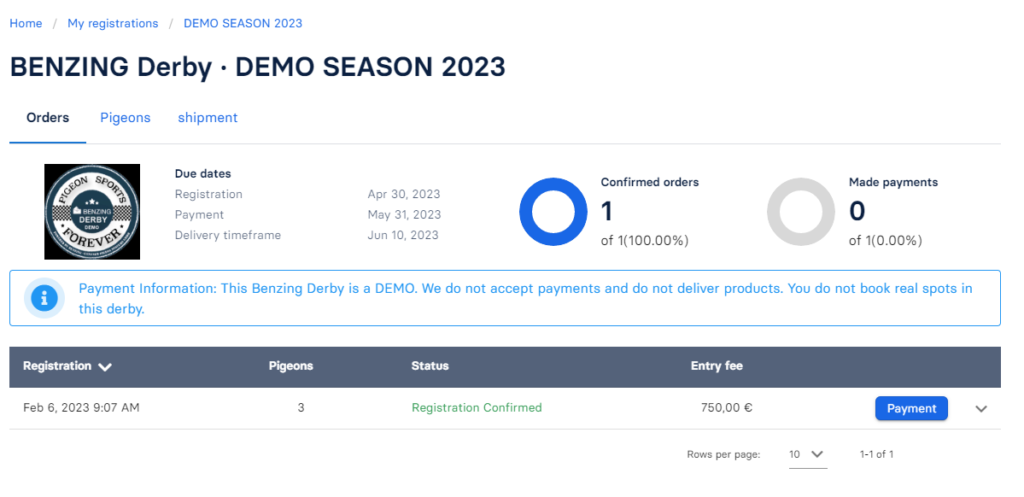
Task: Open My registrations breadcrumb link
Action: point(113,23)
